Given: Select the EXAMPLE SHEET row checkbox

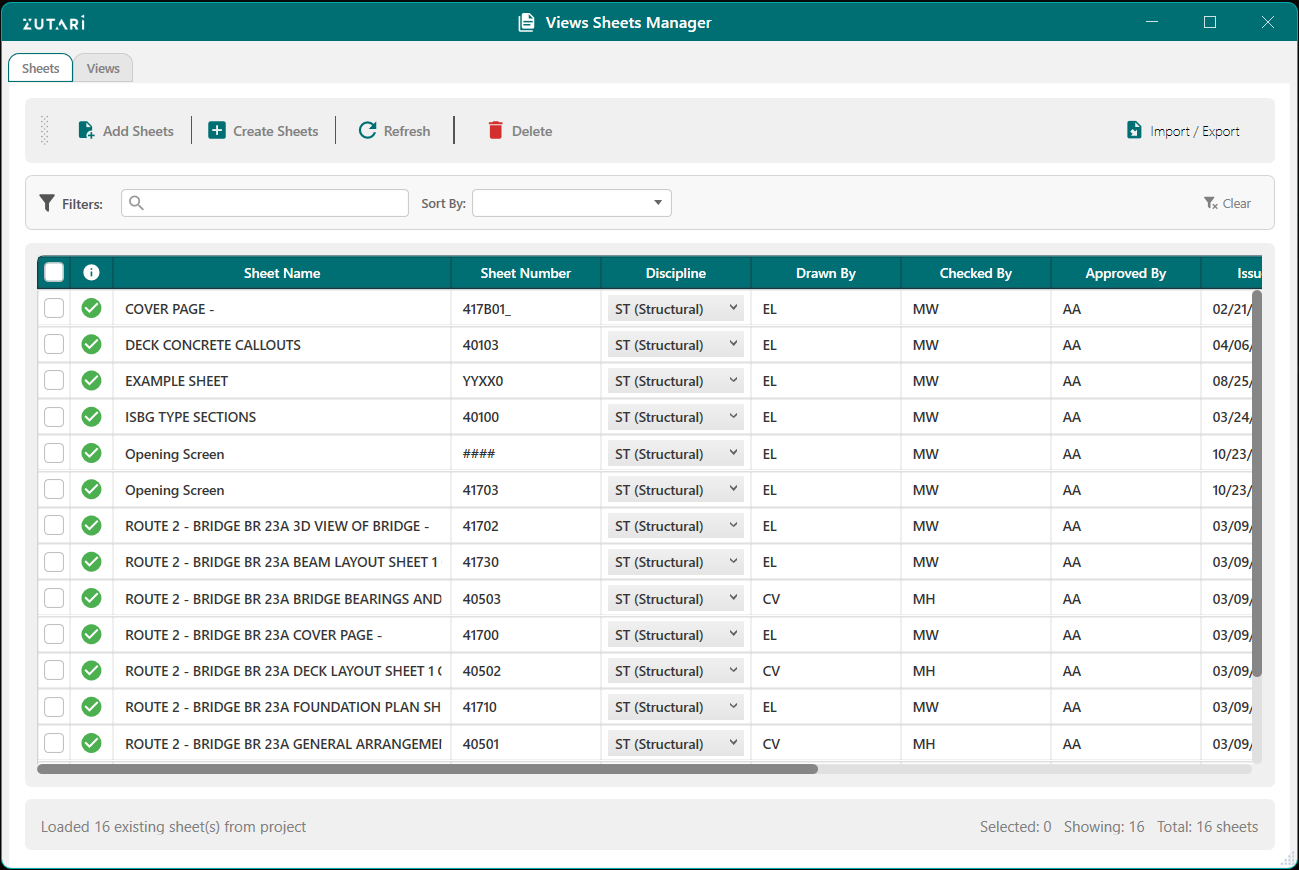Looking at the screenshot, I should tap(54, 381).
